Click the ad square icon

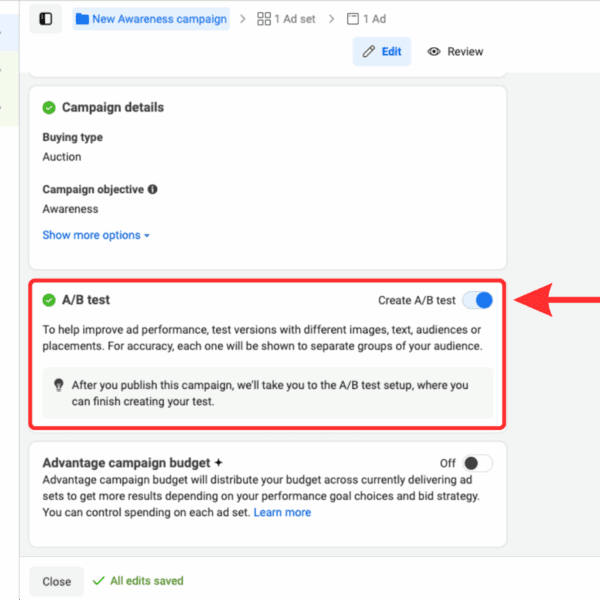352,19
